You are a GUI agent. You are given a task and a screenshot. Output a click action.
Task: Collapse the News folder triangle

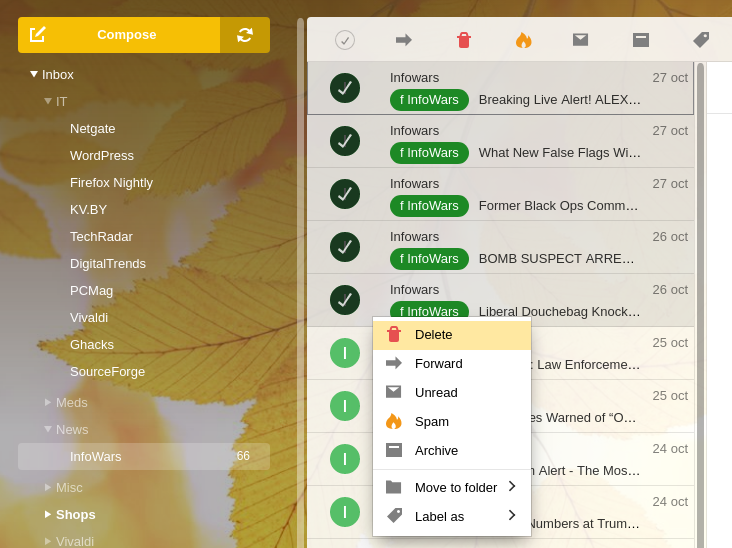(x=48, y=429)
